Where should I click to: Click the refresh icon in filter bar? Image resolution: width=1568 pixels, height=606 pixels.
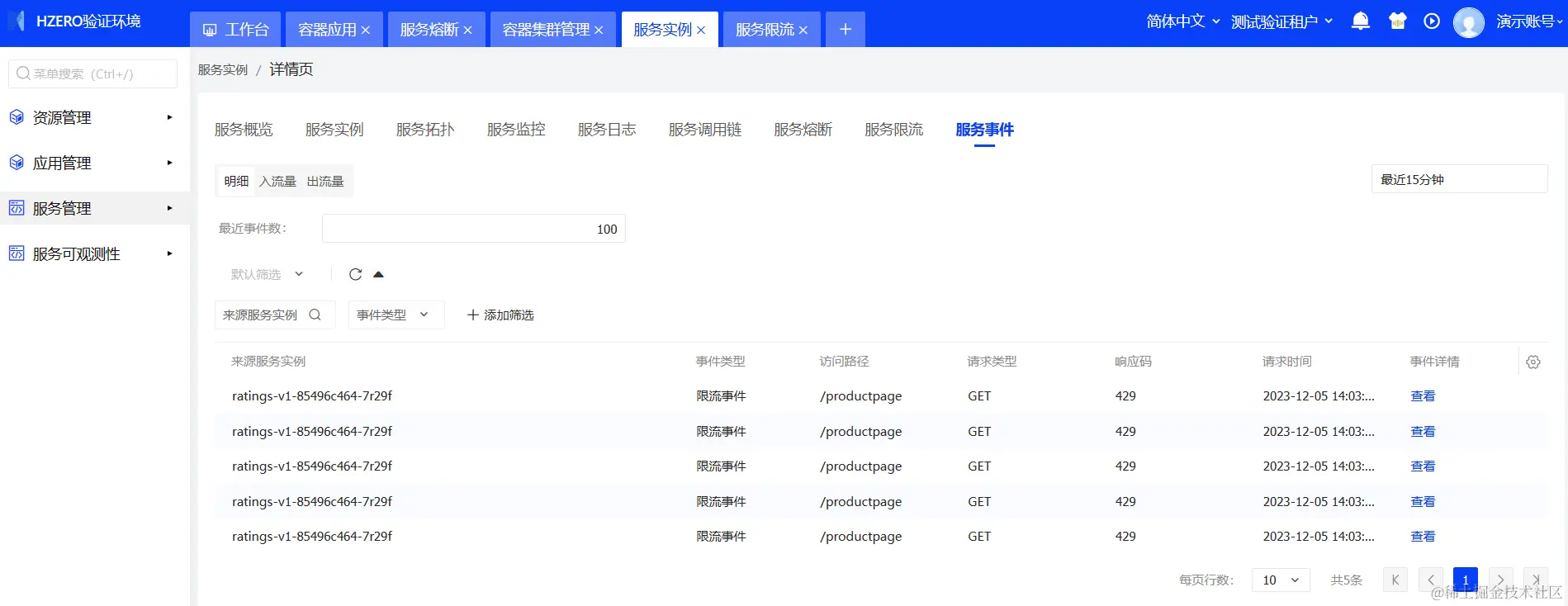(355, 274)
